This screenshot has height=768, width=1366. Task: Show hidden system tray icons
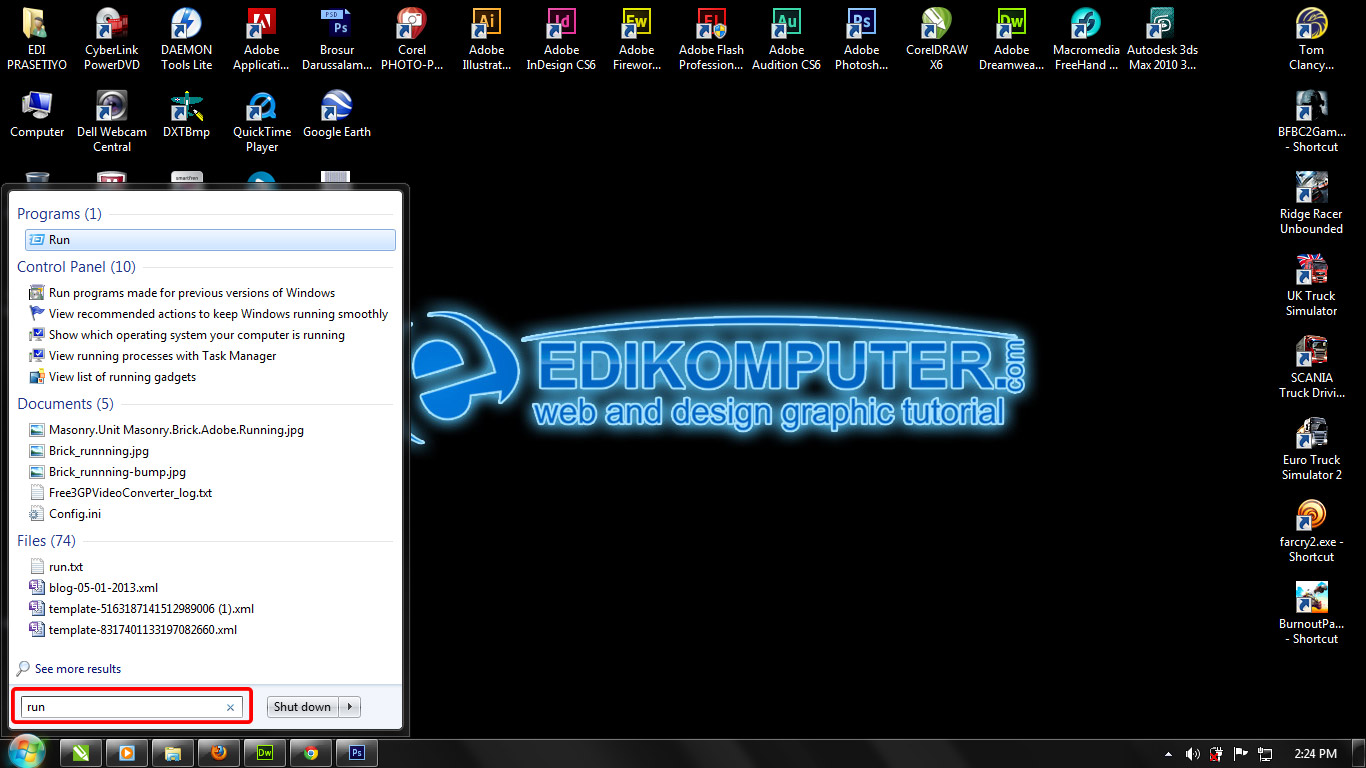click(x=1168, y=754)
